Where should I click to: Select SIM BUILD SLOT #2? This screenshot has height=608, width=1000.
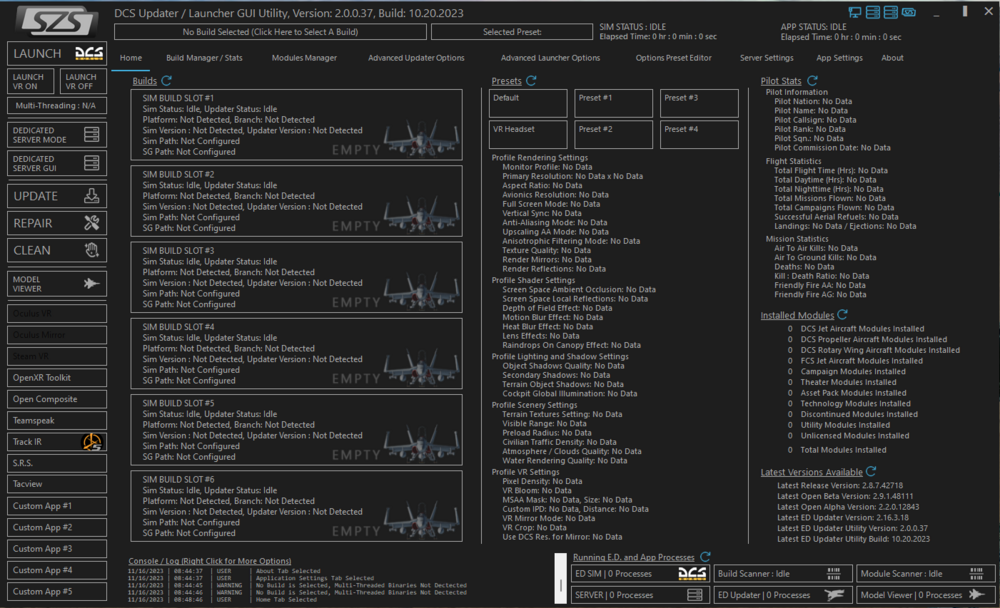pos(297,201)
